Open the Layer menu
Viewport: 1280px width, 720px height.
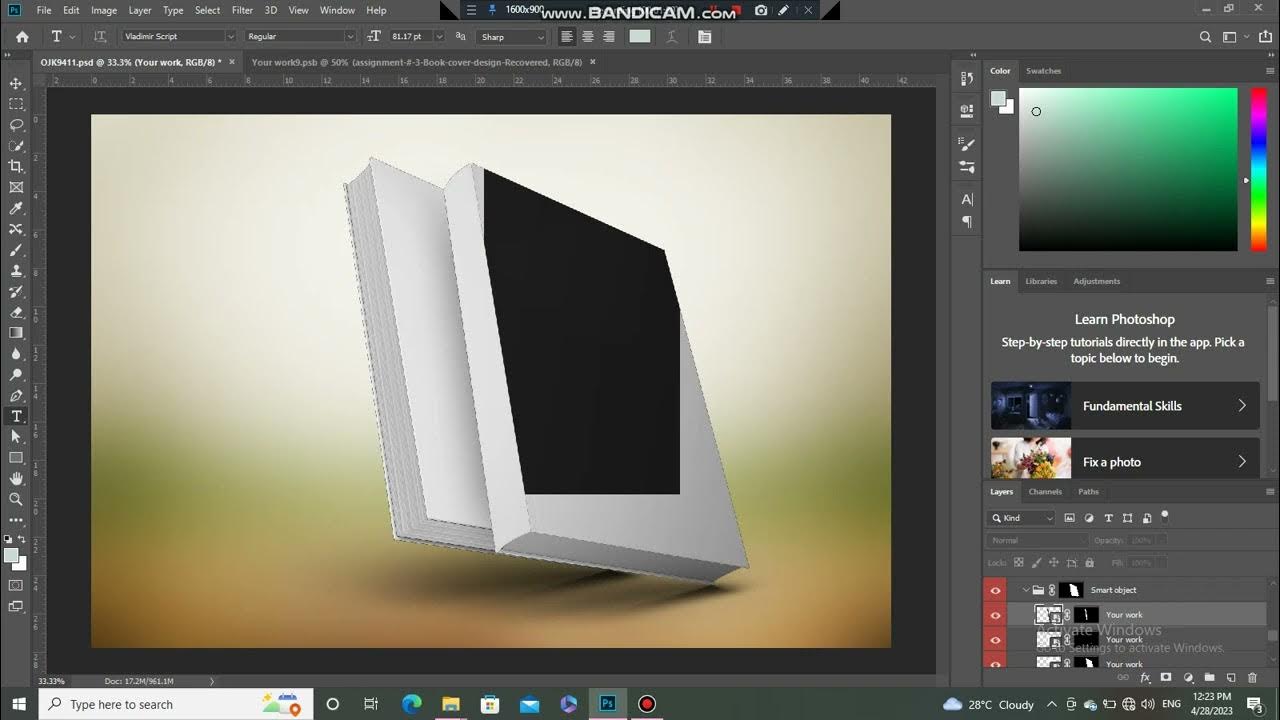pyautogui.click(x=140, y=10)
